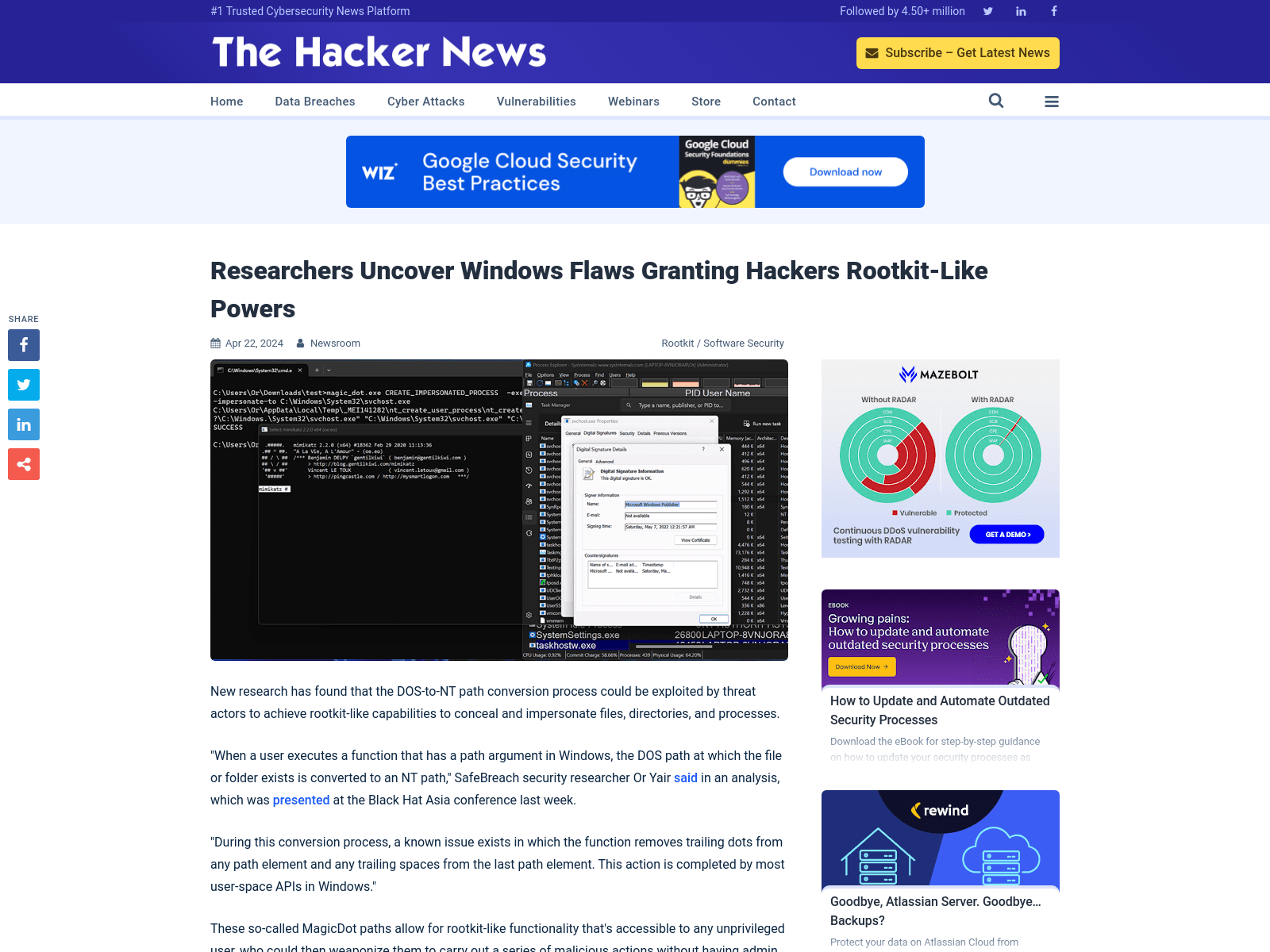1270x952 pixels.
Task: Open the Webinars section
Action: pos(633,102)
